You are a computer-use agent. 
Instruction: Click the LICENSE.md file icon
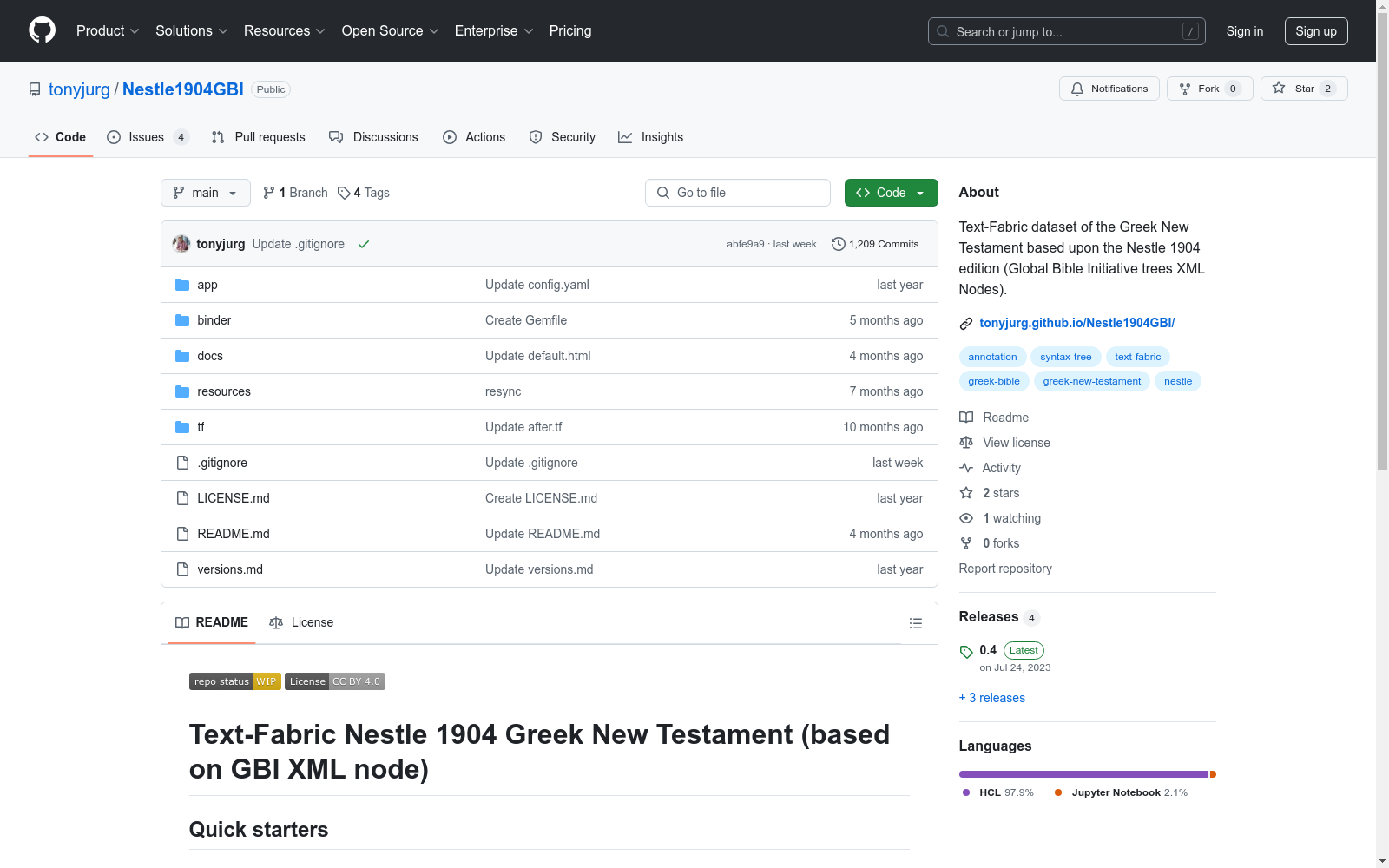pyautogui.click(x=182, y=498)
